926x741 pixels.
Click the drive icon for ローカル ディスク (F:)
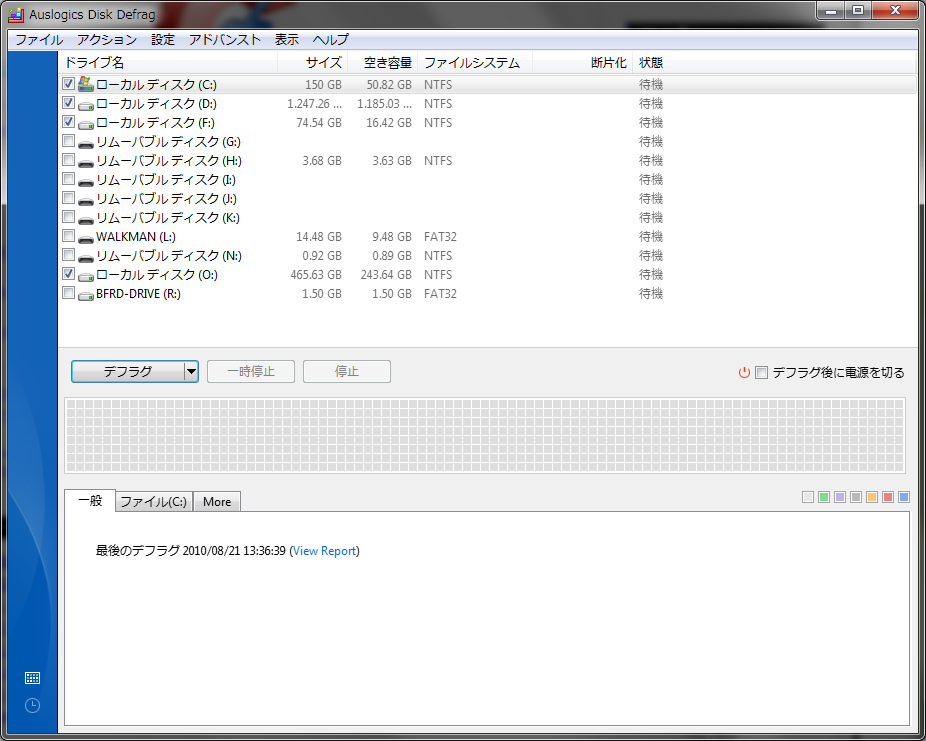click(86, 123)
